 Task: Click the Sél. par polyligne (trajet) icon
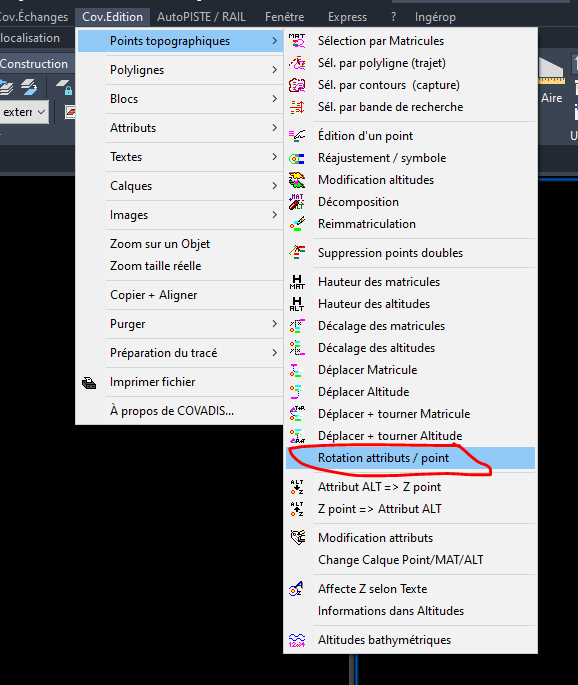[x=297, y=63]
